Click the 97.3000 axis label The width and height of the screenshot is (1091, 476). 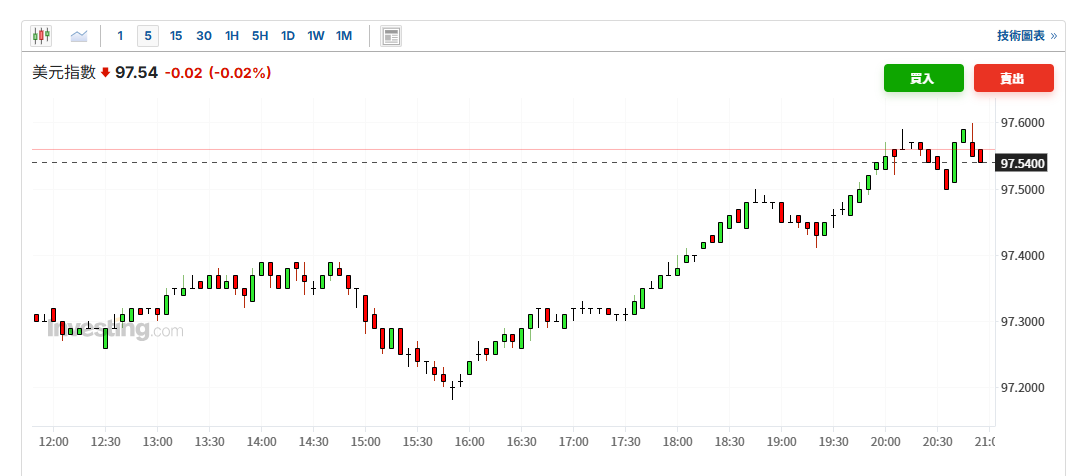tap(1023, 322)
